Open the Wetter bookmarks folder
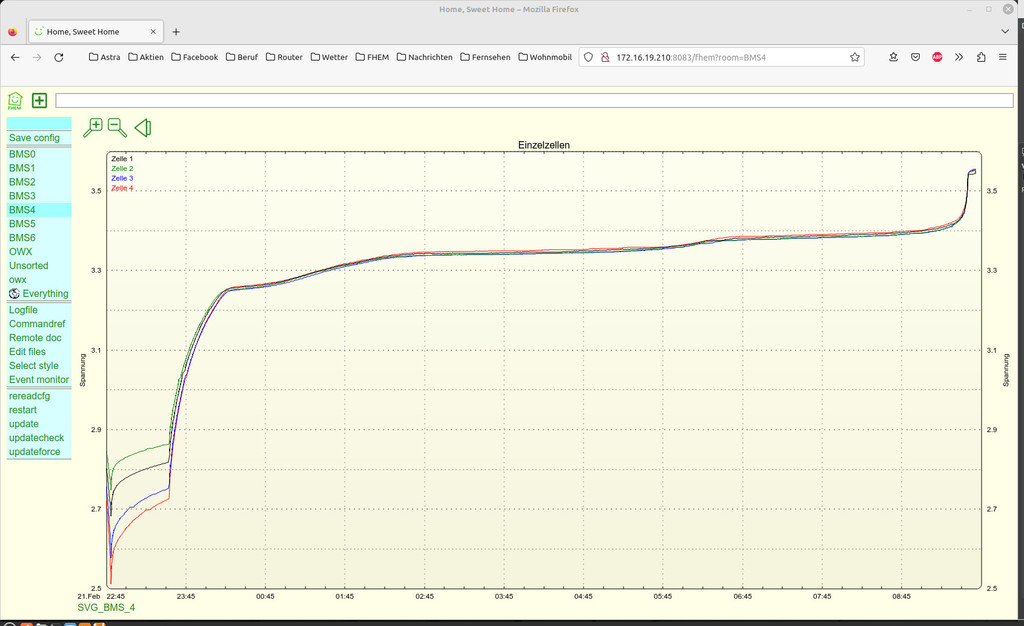Screen dimensions: 1024x626 [x=329, y=57]
